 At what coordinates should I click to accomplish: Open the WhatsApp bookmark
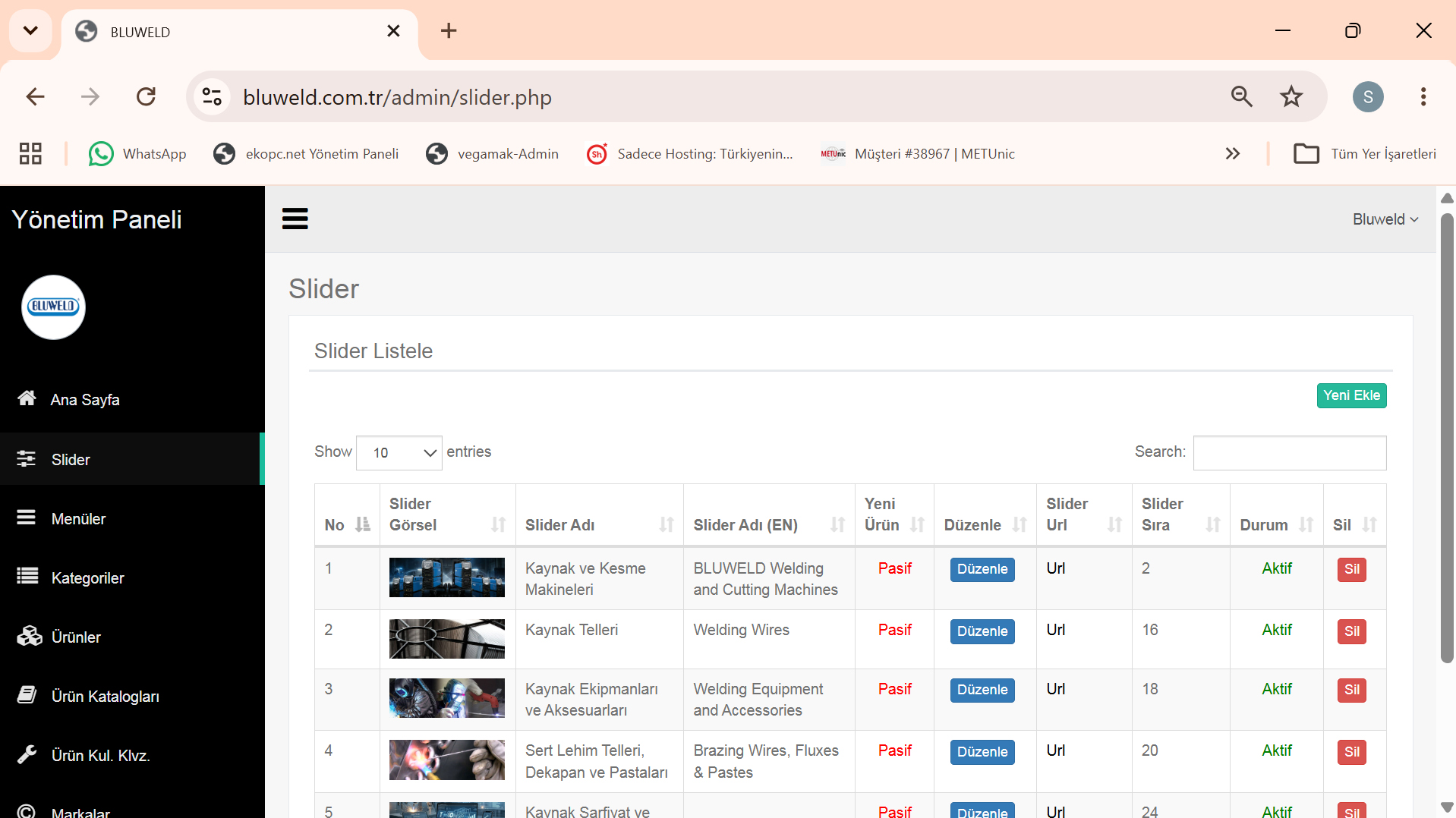coord(137,154)
